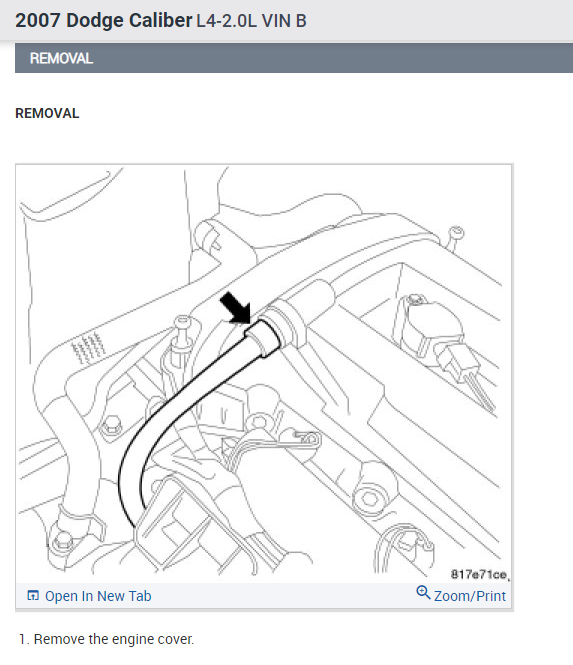Open the diagram via Open In New Tab link
The height and width of the screenshot is (665, 573).
pos(98,596)
